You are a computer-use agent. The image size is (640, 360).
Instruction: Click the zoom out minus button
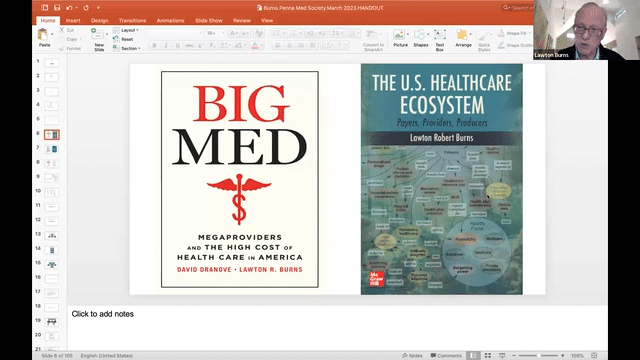pyautogui.click(x=514, y=356)
